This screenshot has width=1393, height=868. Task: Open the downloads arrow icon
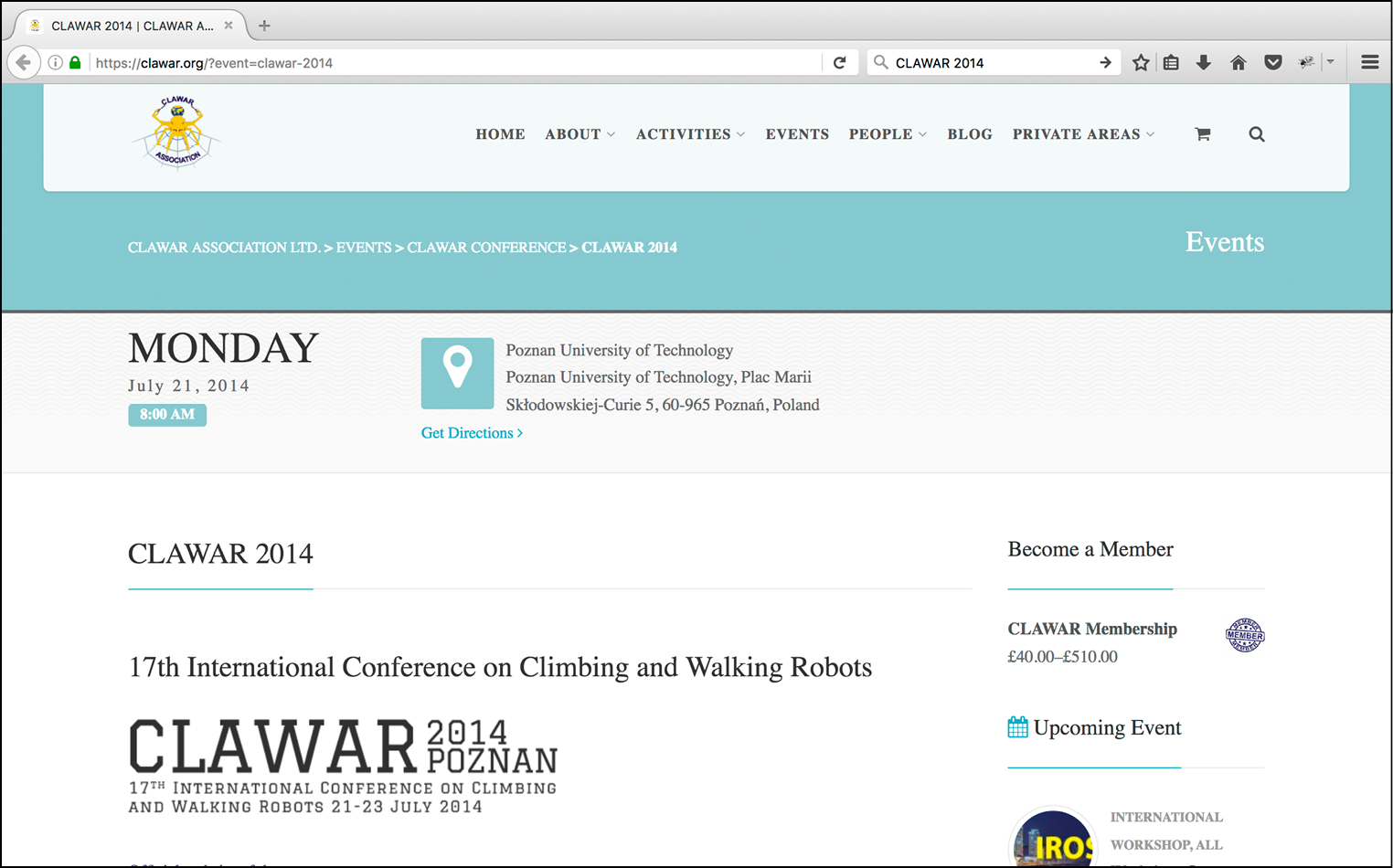click(x=1204, y=63)
